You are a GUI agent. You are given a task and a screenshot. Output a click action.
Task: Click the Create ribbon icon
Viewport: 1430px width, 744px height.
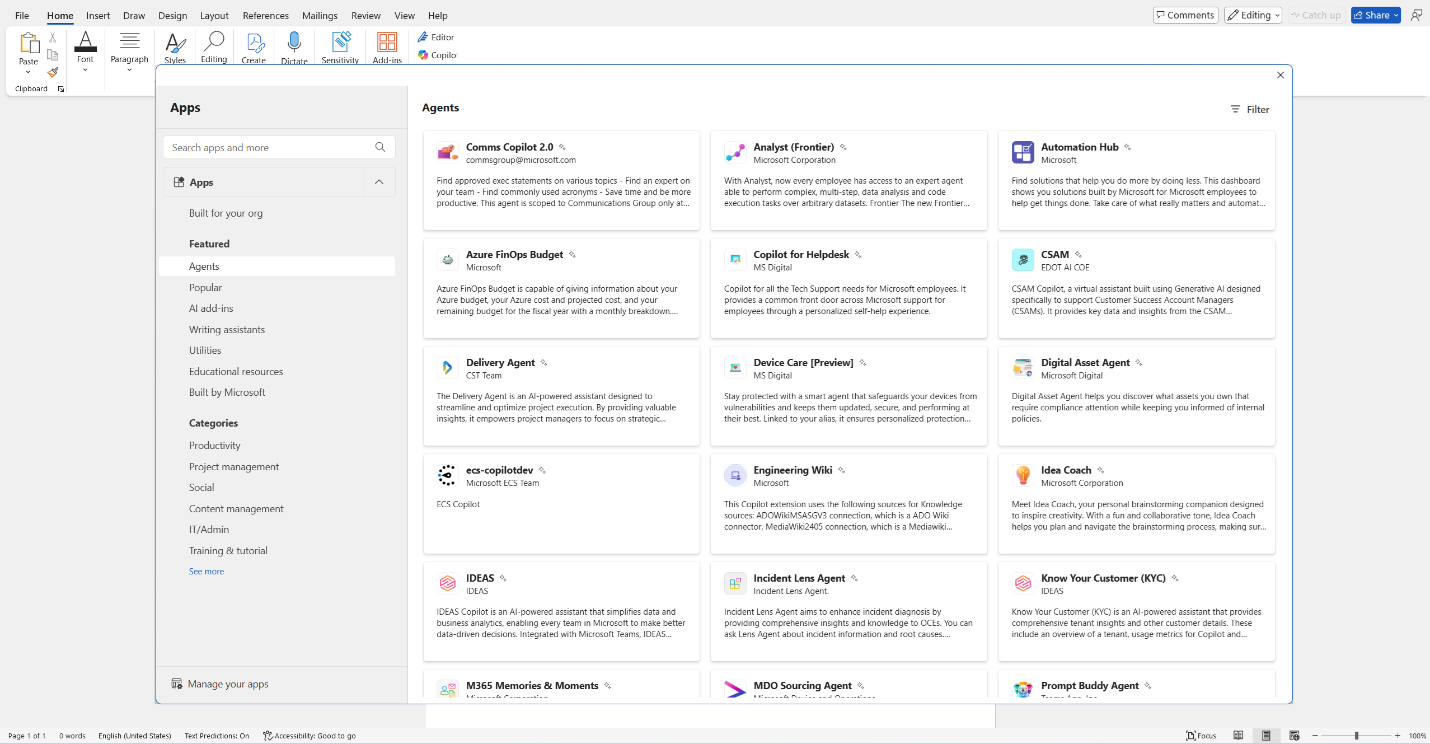coord(254,43)
